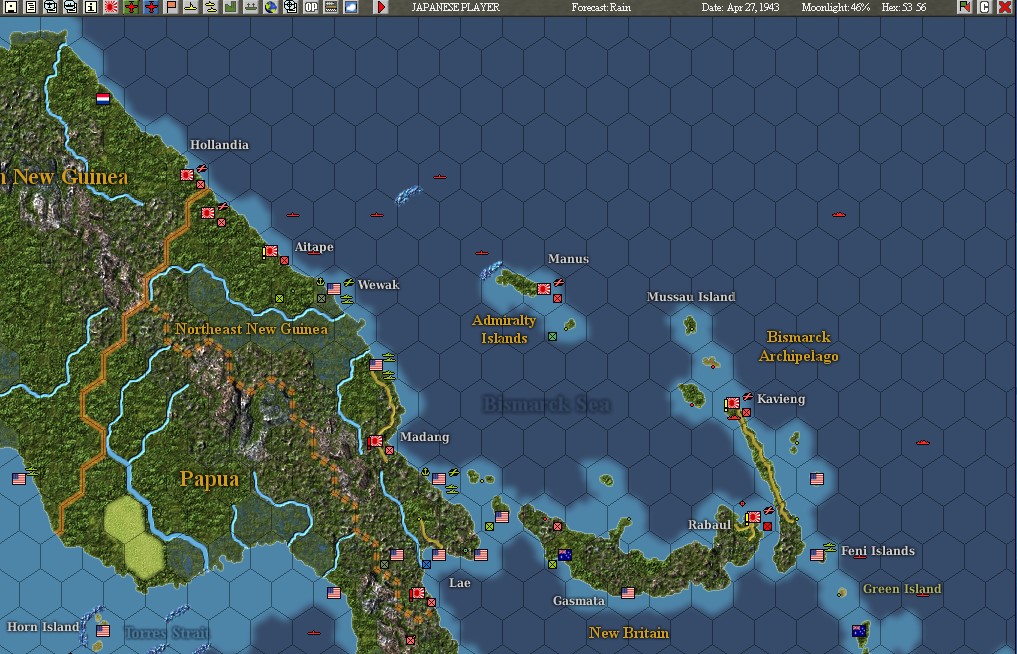Select the green fighter aircraft icon
This screenshot has height=654, width=1017.
click(129, 9)
